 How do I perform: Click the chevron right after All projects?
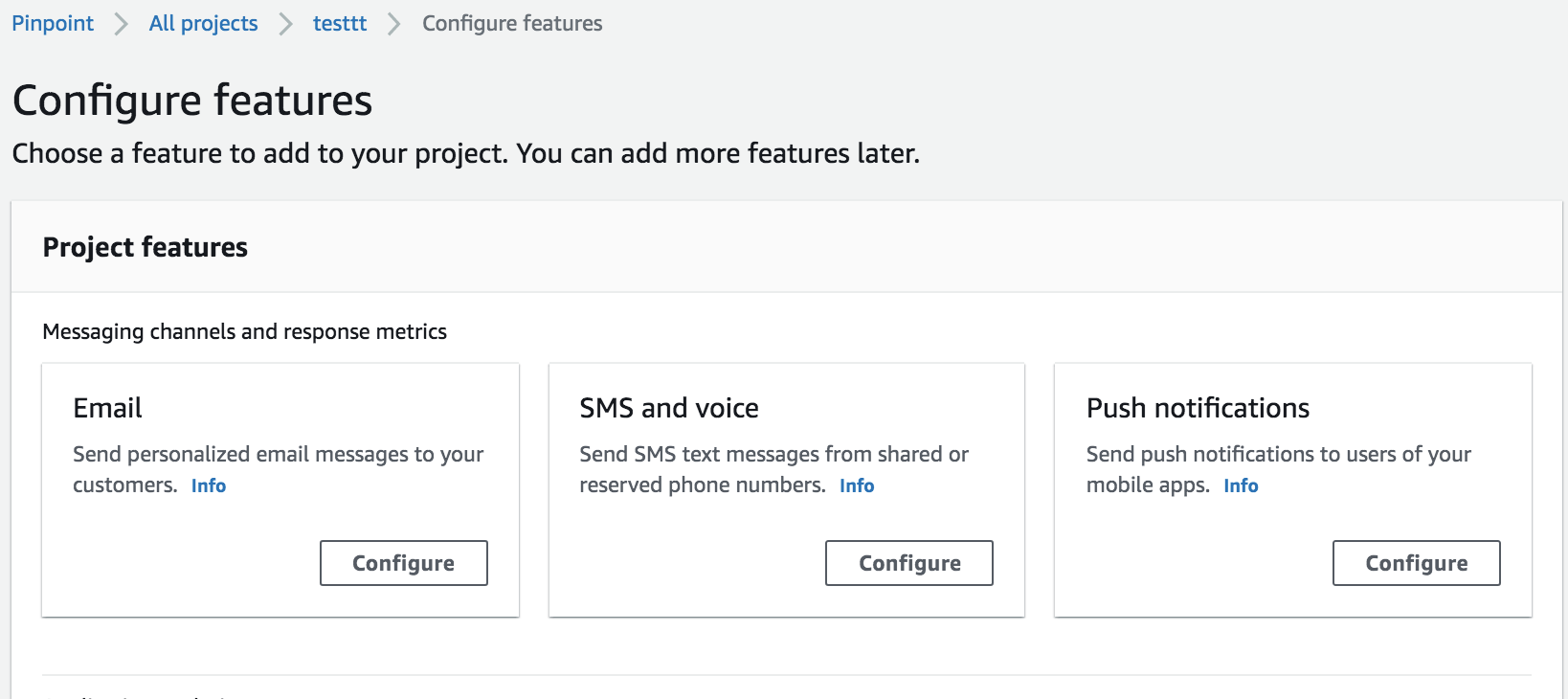(x=285, y=24)
